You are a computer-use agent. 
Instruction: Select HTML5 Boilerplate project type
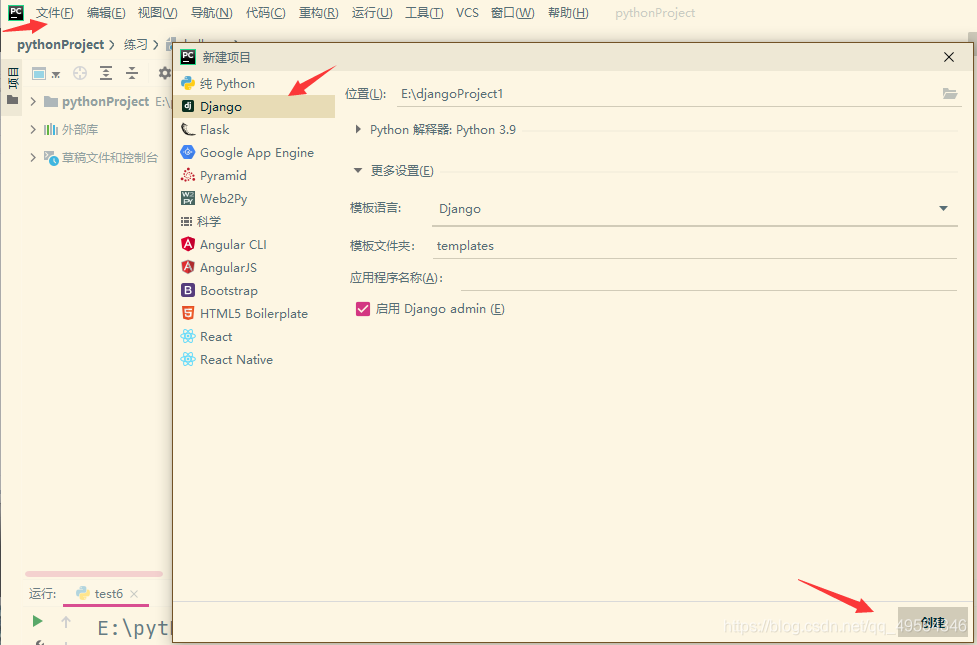point(254,314)
